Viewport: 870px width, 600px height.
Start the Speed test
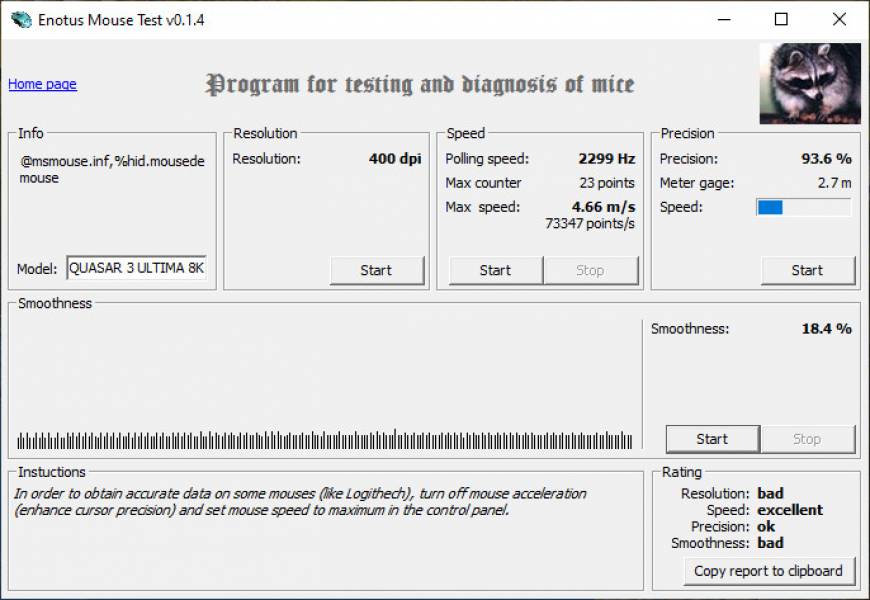495,270
